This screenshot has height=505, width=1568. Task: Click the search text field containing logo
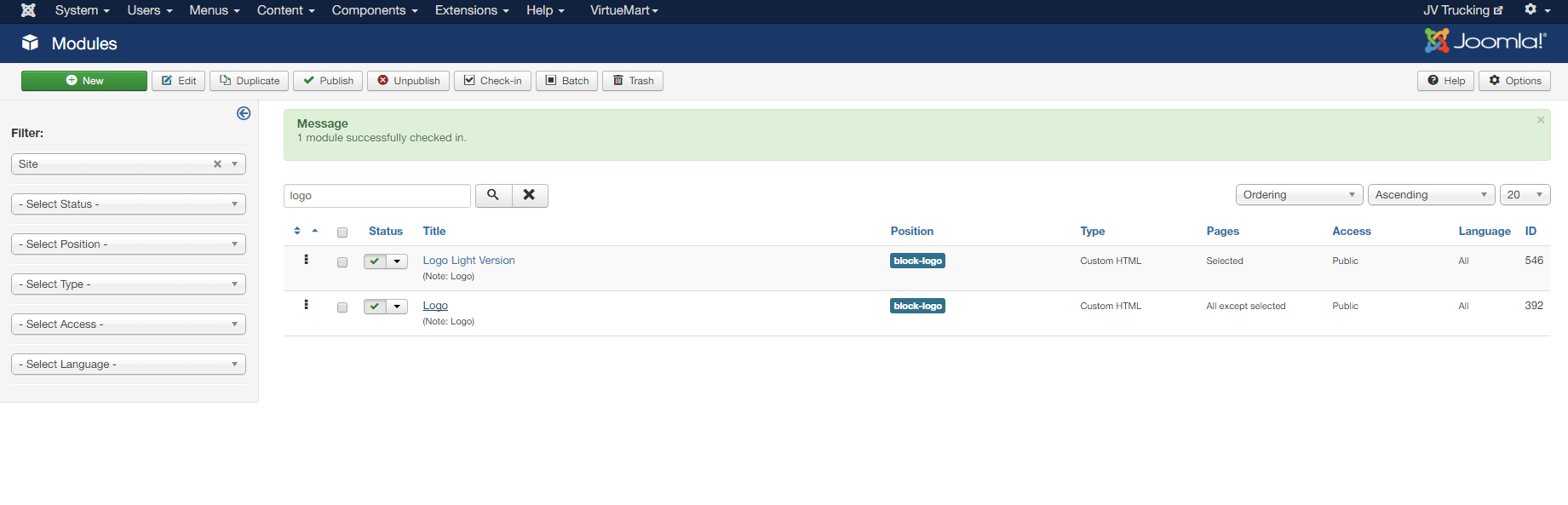[376, 196]
